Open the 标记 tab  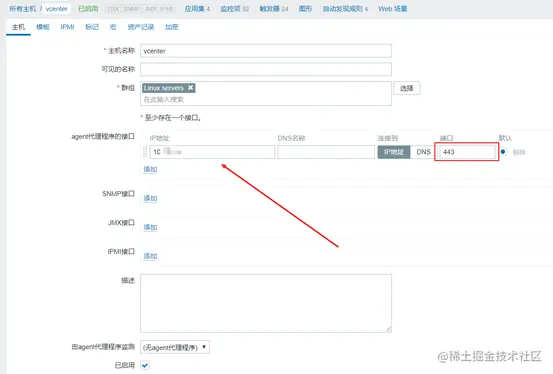pos(92,27)
